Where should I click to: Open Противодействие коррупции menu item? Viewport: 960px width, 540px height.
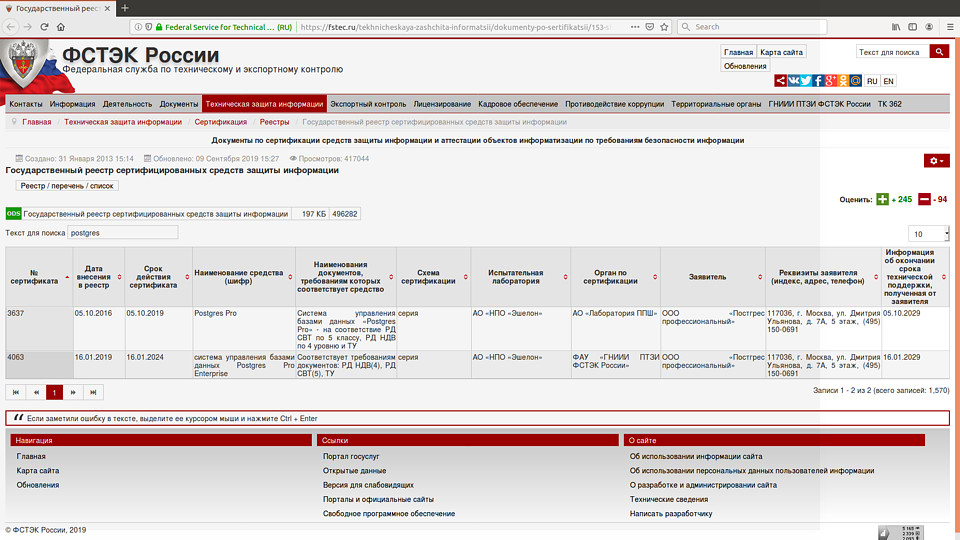(614, 104)
